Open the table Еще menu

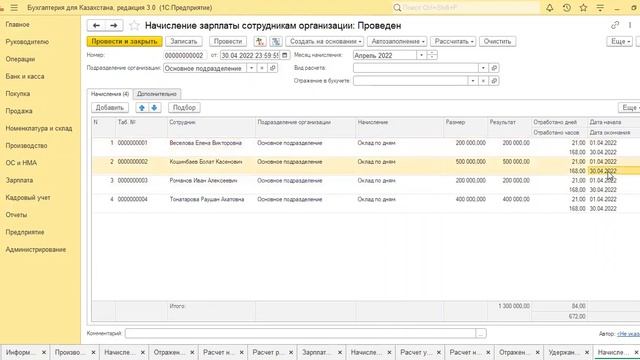tap(629, 108)
